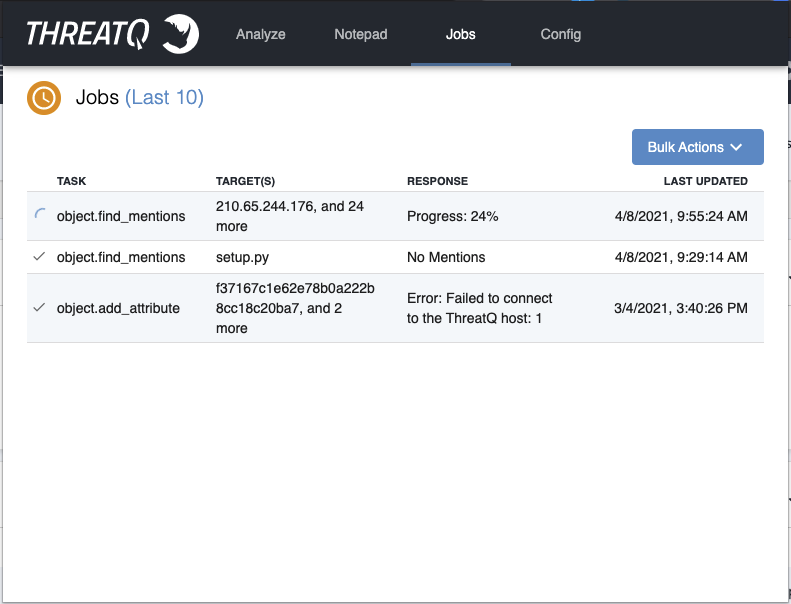Open the Bulk Actions dropdown

pyautogui.click(x=698, y=147)
